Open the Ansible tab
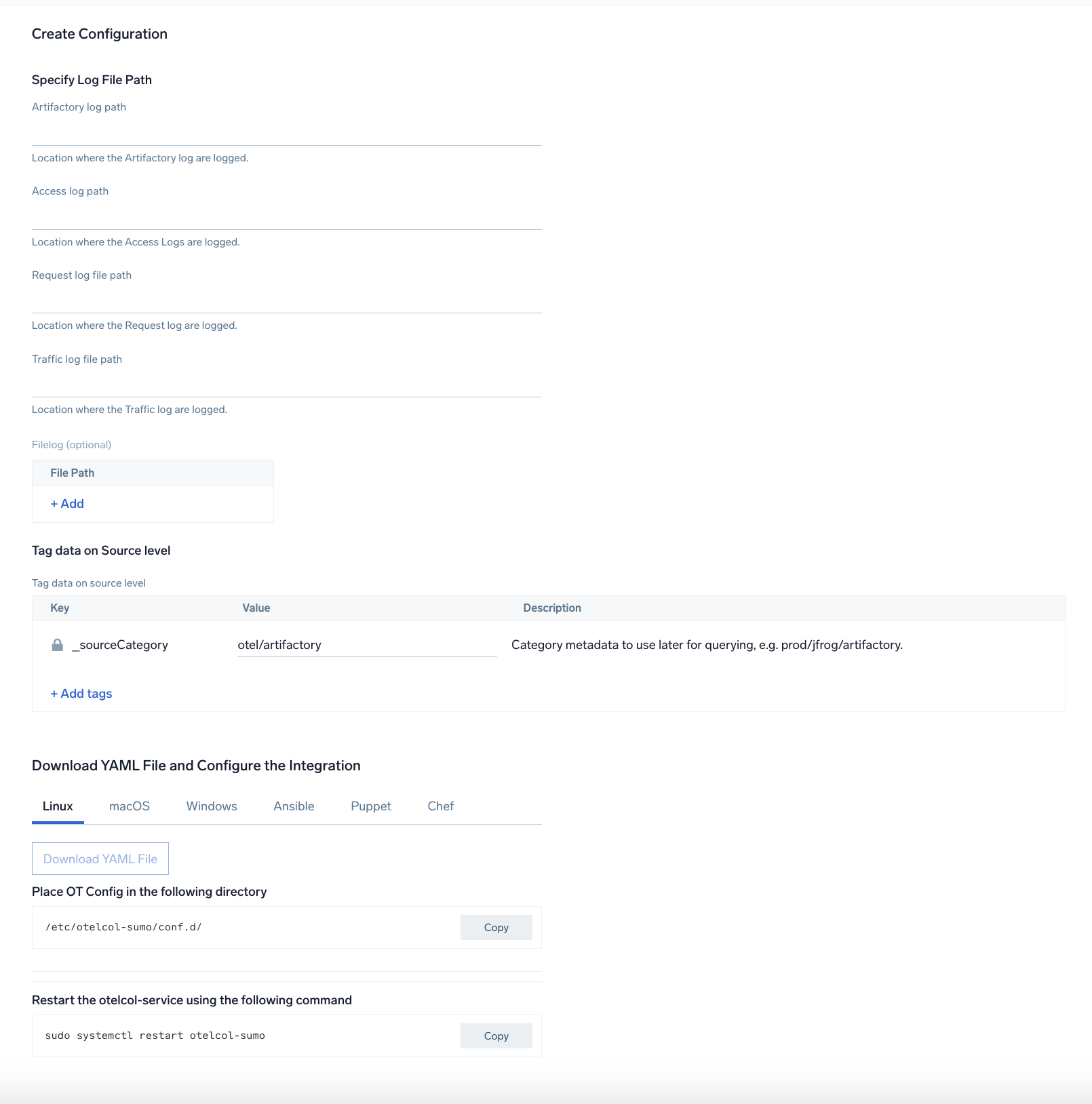 [294, 806]
